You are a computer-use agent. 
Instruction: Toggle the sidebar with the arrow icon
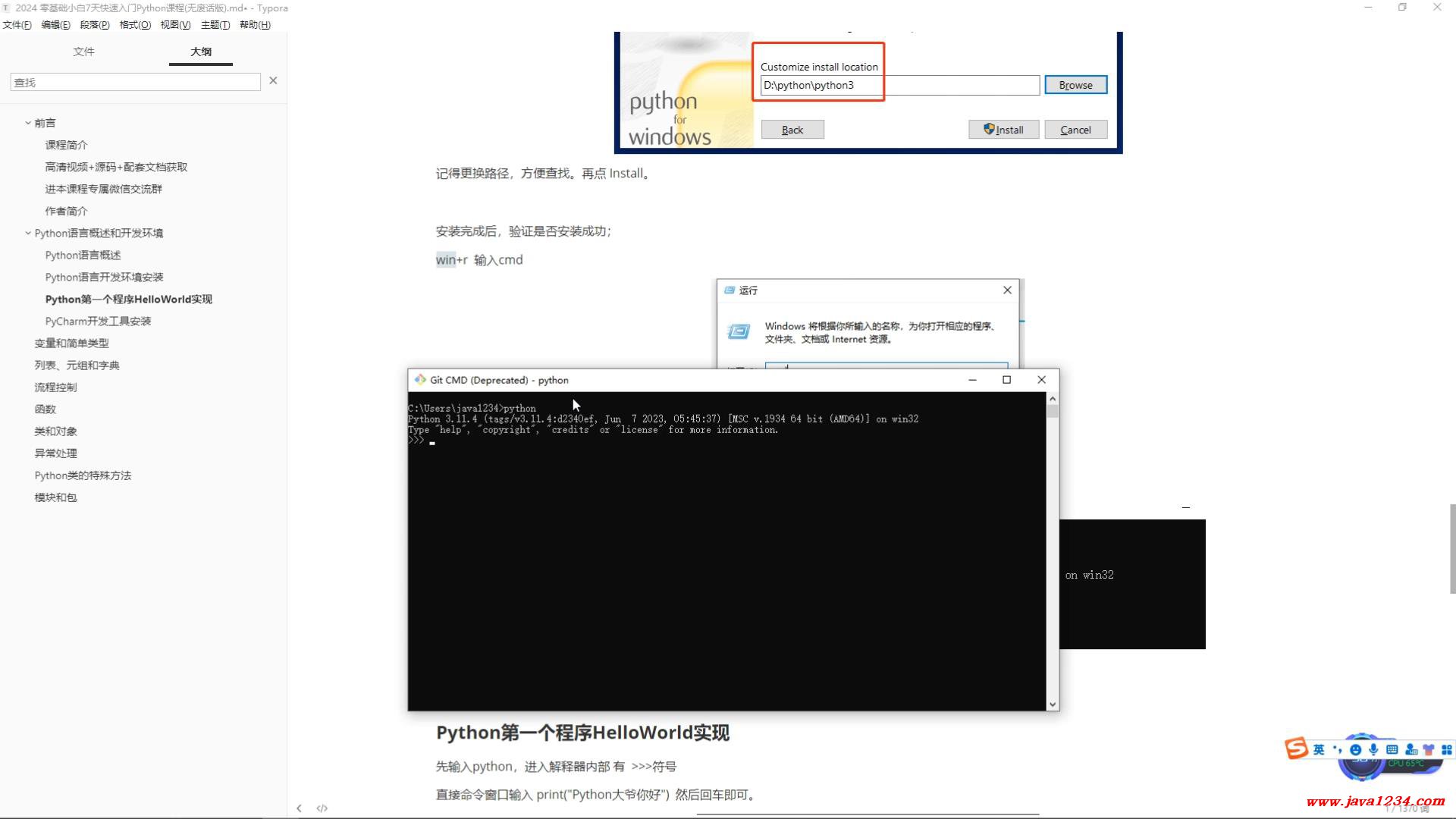(x=299, y=808)
